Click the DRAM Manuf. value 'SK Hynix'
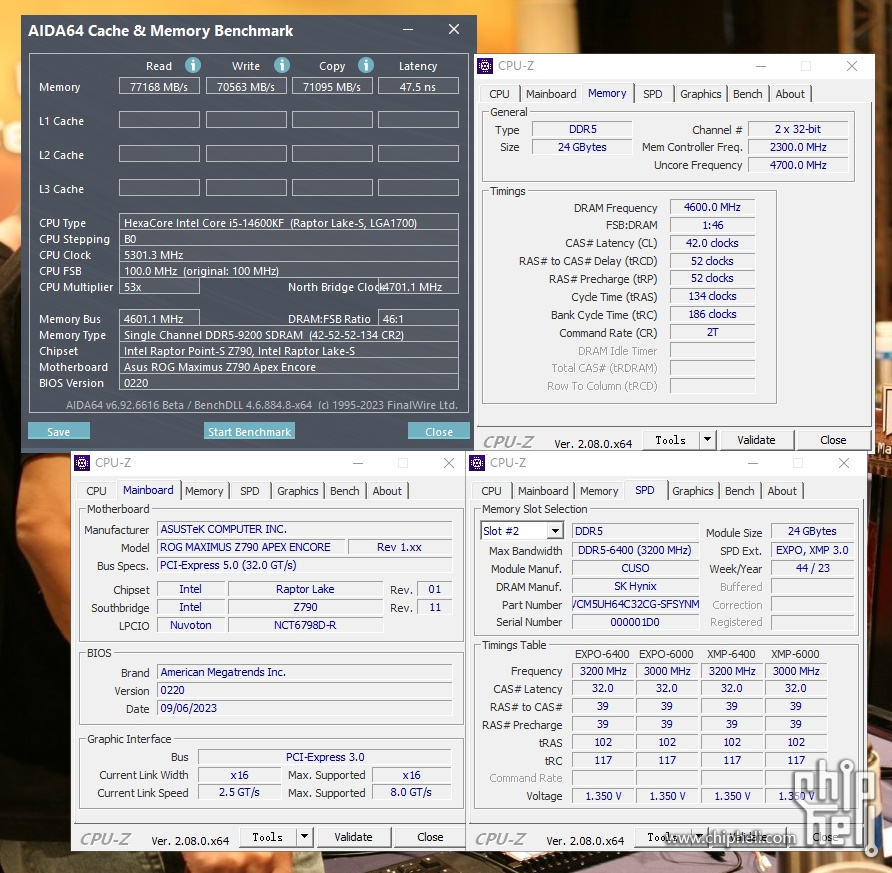Screen dimensions: 892x873 (635, 586)
